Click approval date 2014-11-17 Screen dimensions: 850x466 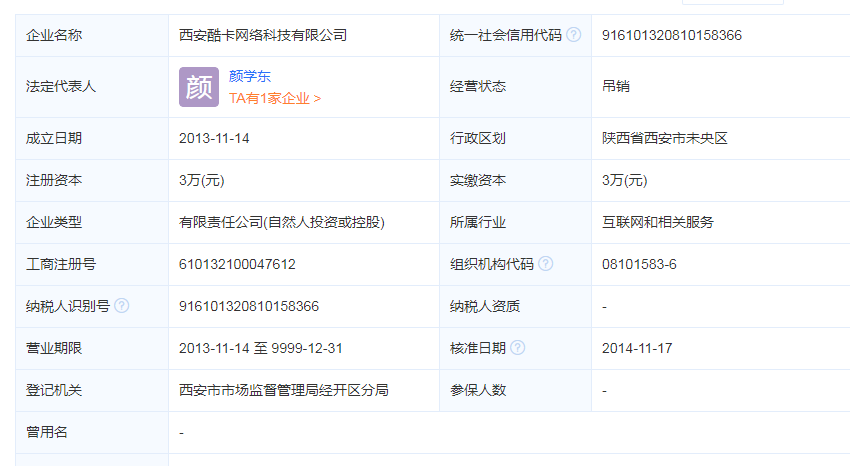pyautogui.click(x=637, y=348)
